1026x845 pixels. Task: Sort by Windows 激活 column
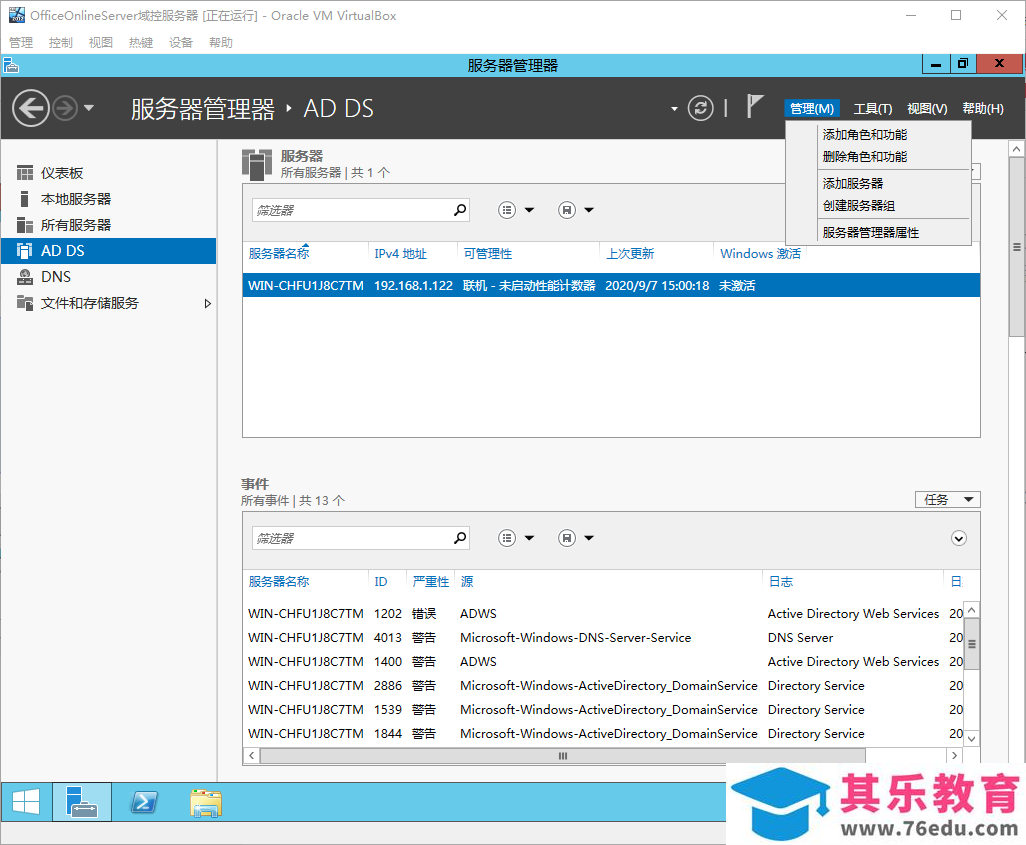pyautogui.click(x=760, y=254)
